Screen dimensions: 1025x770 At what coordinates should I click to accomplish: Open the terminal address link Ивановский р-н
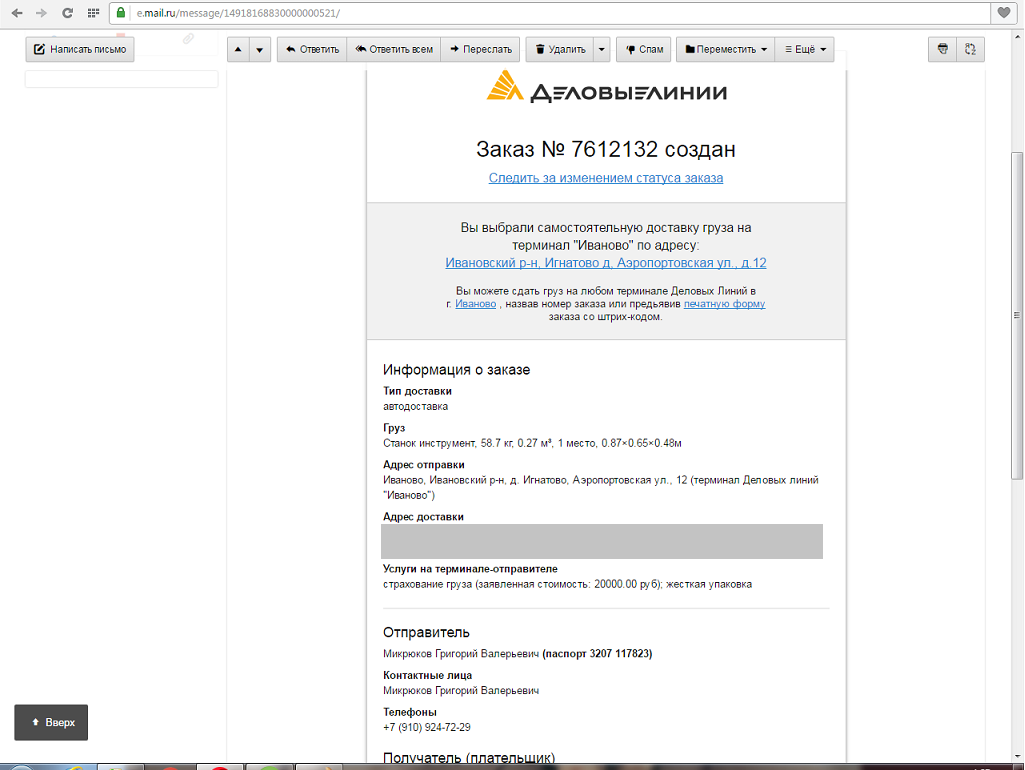(606, 263)
